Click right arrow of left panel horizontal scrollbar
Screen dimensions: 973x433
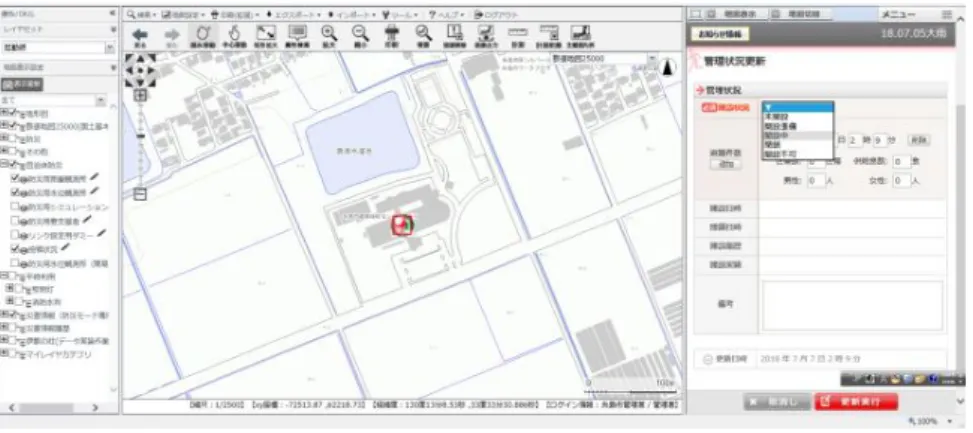pyautogui.click(x=95, y=408)
